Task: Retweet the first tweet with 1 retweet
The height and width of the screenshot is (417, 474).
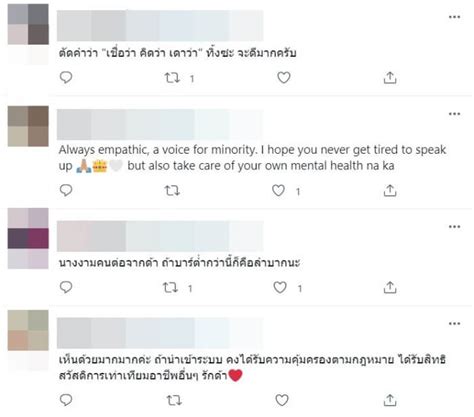Action: pyautogui.click(x=172, y=78)
